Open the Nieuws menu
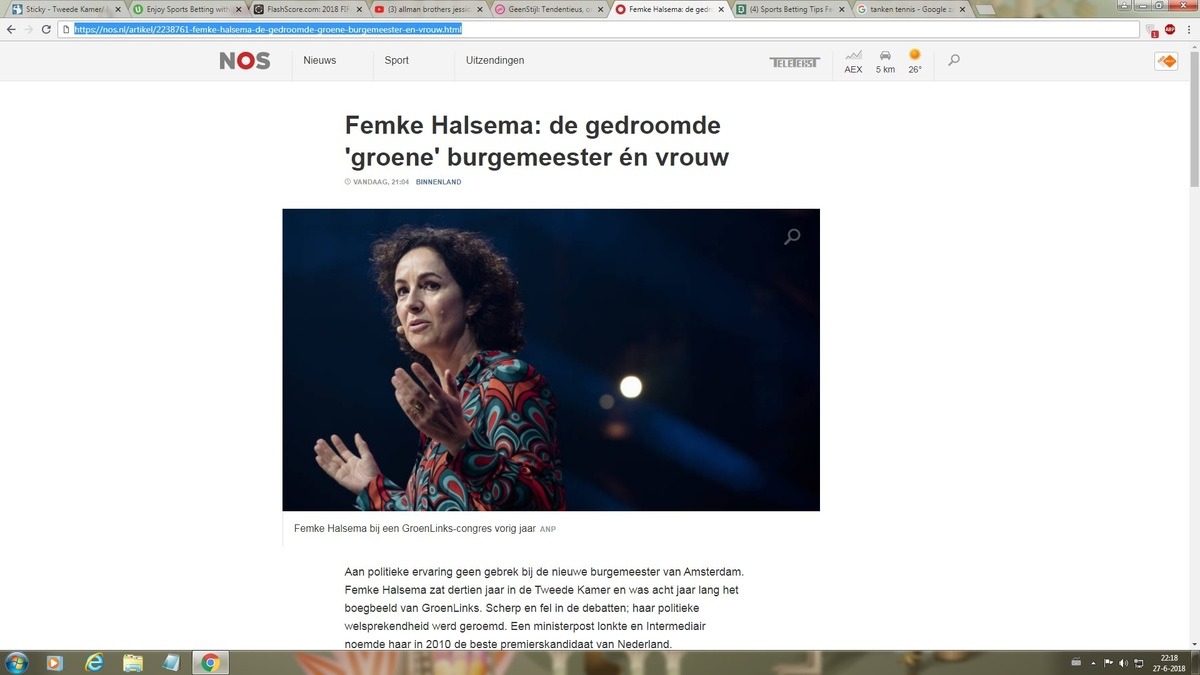The width and height of the screenshot is (1200, 675). [320, 61]
